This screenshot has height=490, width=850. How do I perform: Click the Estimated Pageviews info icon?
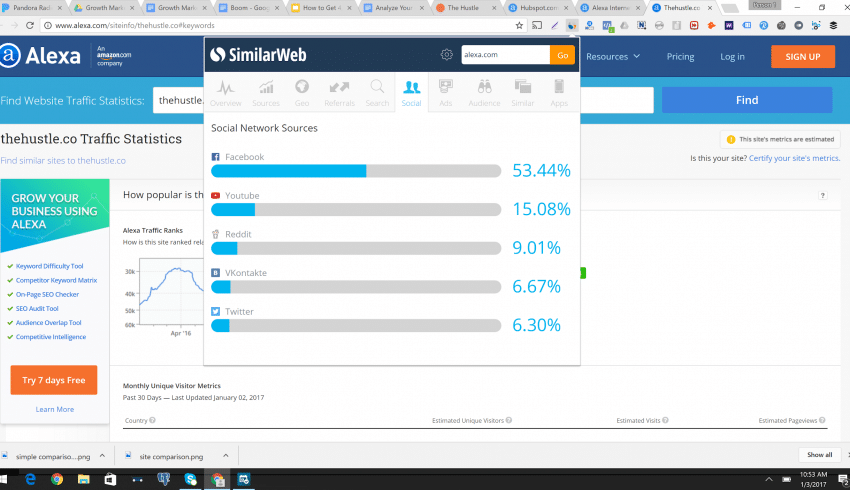[x=822, y=420]
